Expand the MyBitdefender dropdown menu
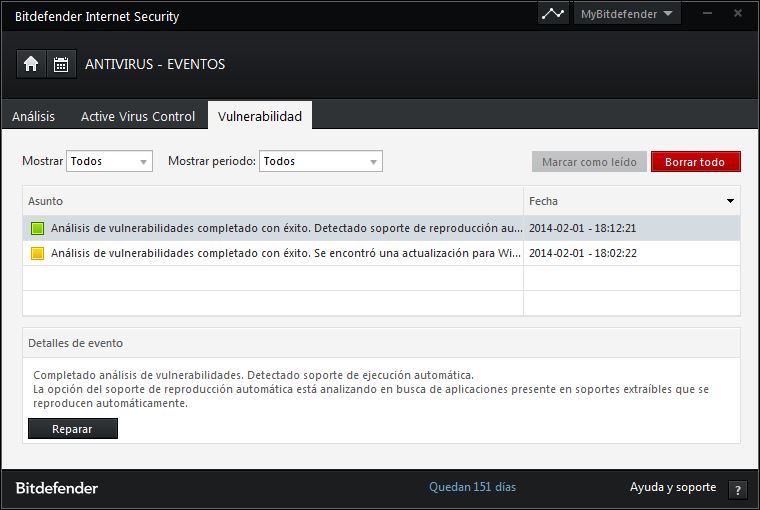Image resolution: width=760 pixels, height=510 pixels. point(627,14)
